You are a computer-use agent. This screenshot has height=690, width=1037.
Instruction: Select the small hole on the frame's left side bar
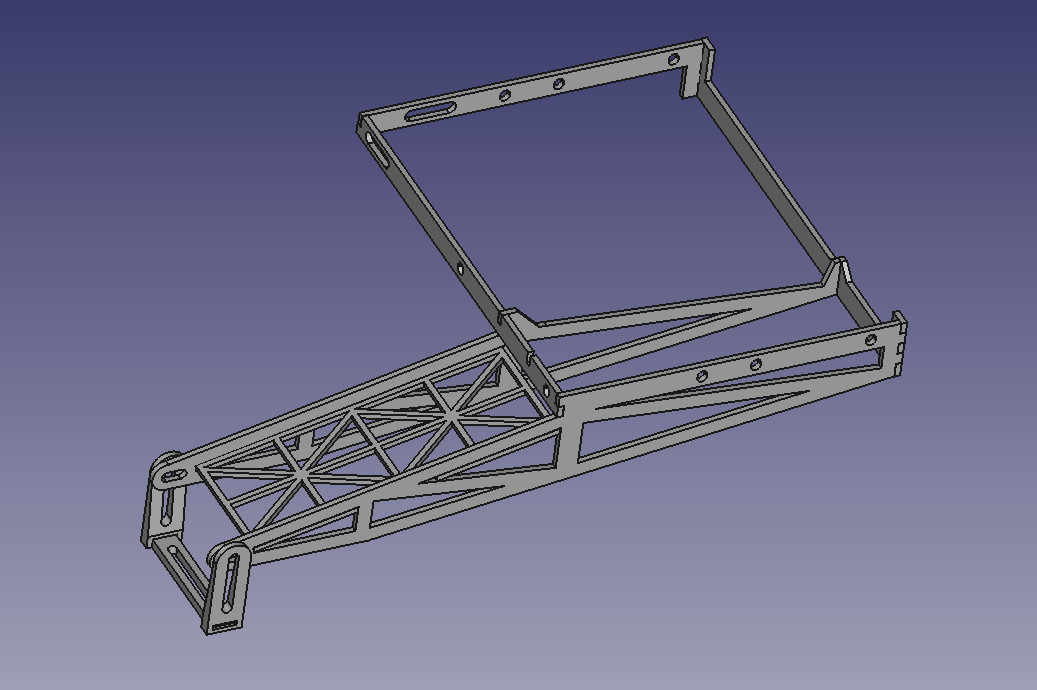(459, 268)
